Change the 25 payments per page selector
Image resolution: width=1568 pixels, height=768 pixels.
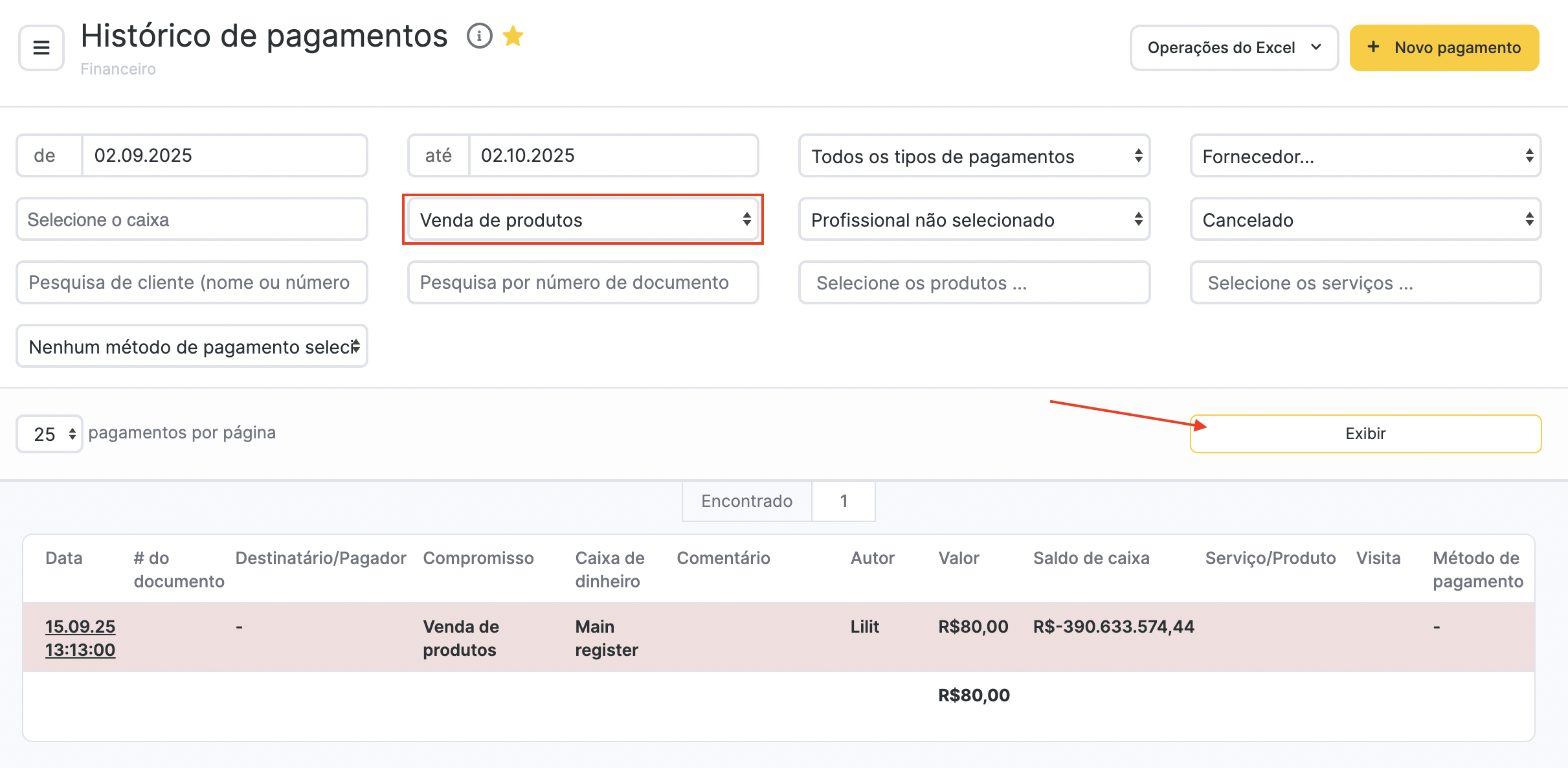(50, 434)
